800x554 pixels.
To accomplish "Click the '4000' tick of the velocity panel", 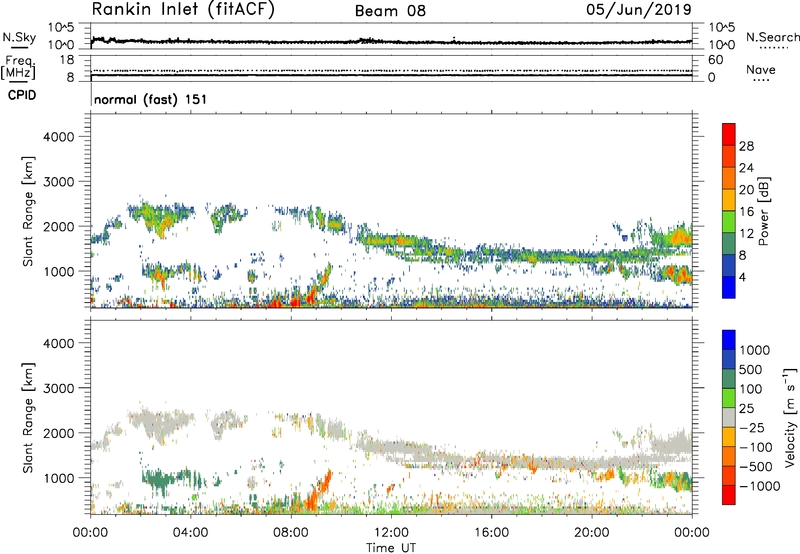I will click(x=58, y=343).
